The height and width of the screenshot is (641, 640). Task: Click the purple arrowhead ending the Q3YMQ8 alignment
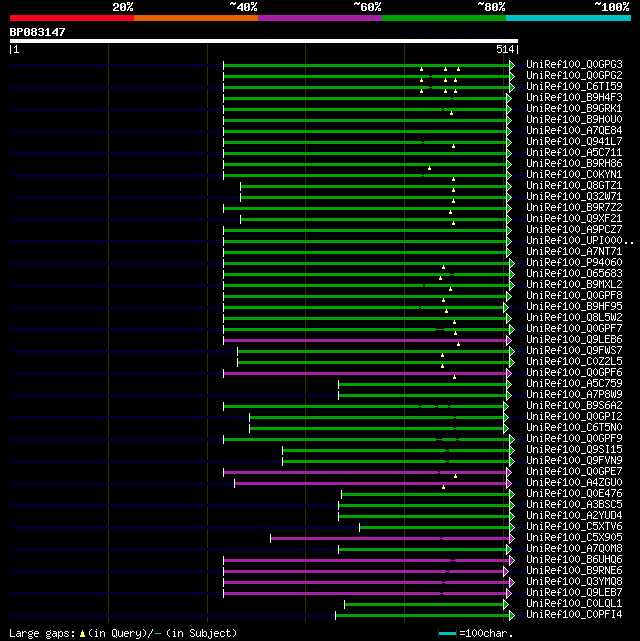tap(512, 583)
